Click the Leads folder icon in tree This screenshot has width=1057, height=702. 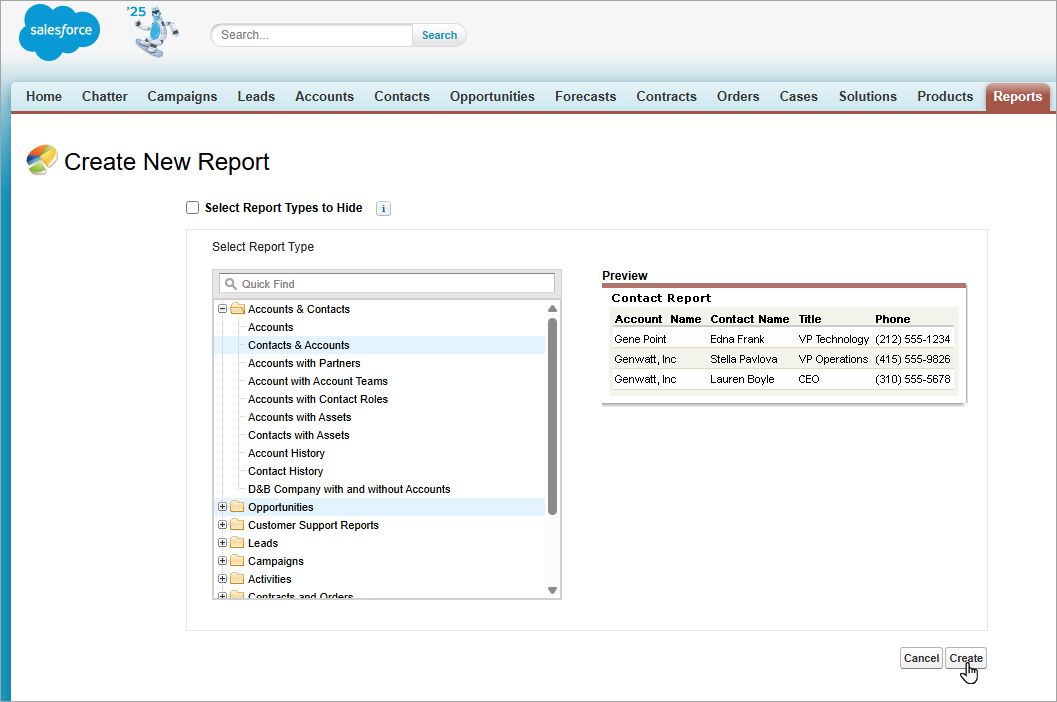pyautogui.click(x=237, y=543)
